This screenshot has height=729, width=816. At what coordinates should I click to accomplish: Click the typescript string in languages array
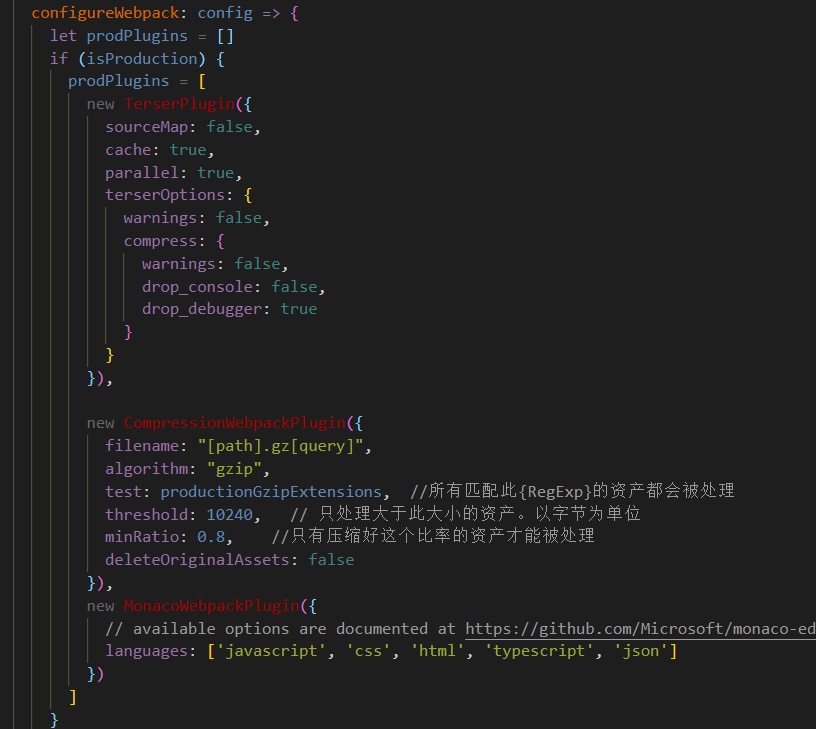538,650
